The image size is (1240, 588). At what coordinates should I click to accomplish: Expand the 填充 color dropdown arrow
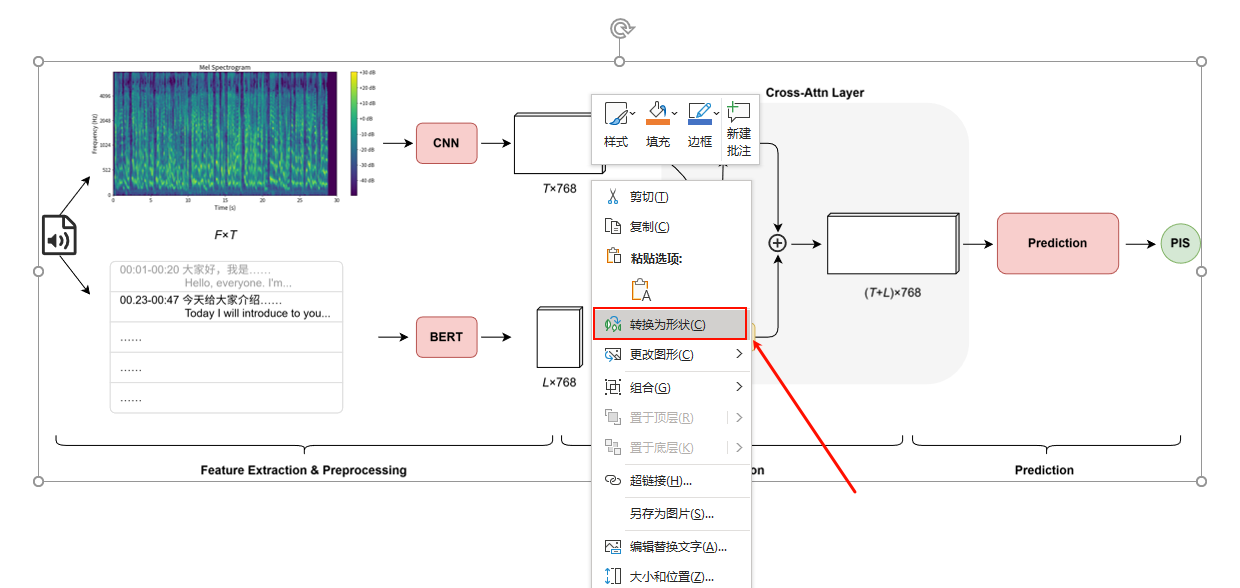pos(674,113)
